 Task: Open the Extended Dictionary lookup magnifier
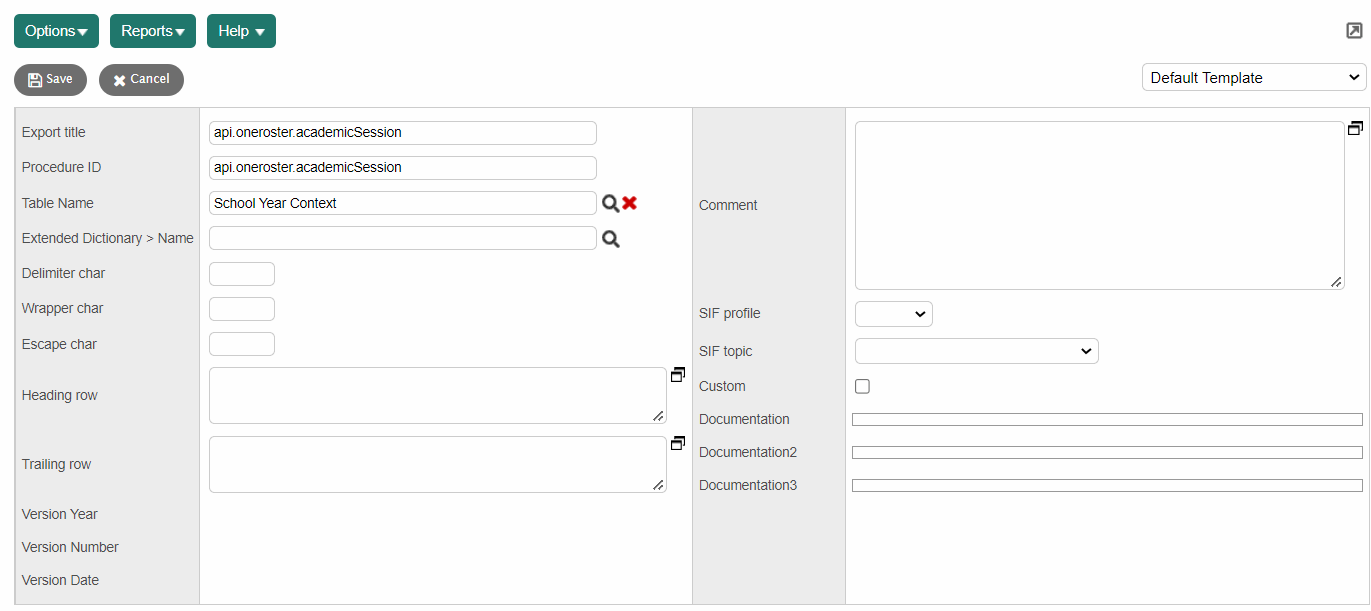point(611,238)
